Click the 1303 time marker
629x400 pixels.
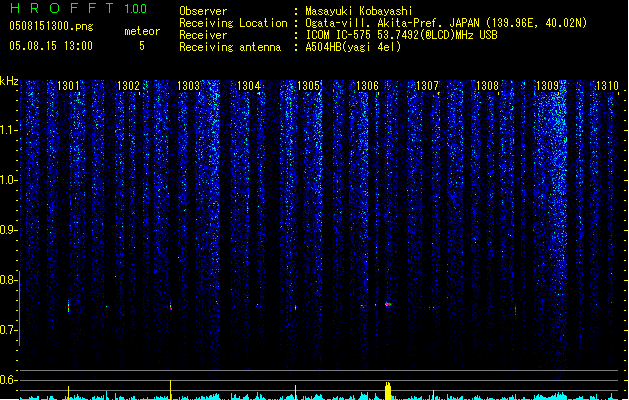(x=188, y=86)
